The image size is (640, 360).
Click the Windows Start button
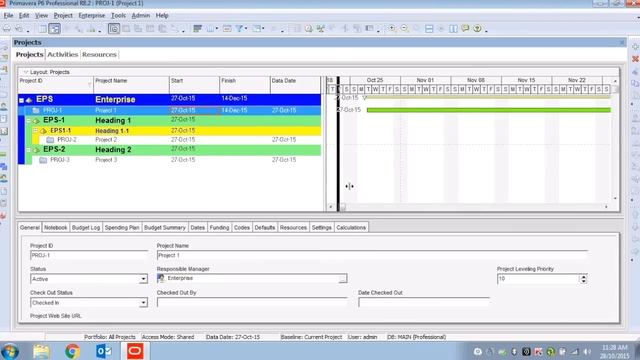point(10,351)
